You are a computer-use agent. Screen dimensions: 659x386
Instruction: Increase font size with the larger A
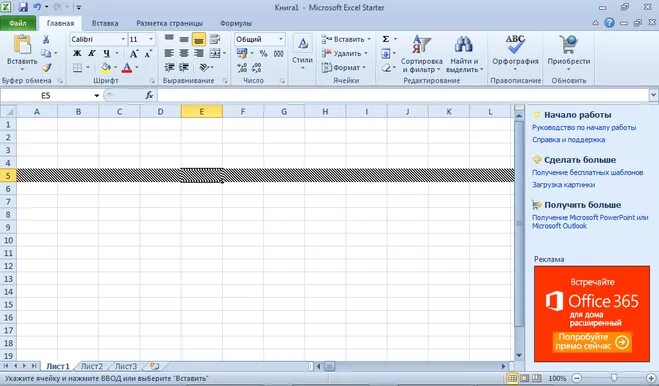(x=134, y=53)
